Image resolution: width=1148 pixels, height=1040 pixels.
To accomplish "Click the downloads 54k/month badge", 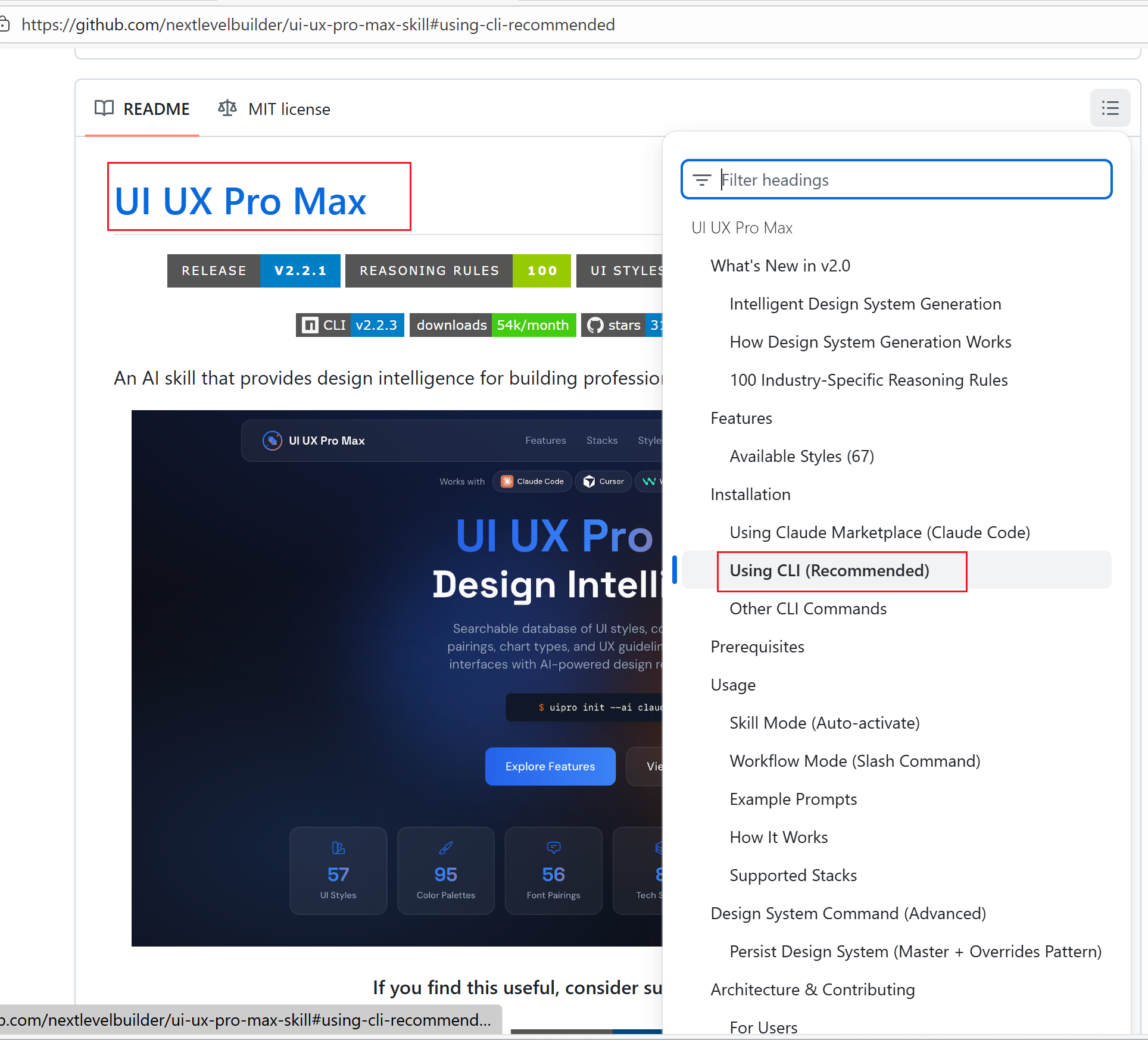I will [x=493, y=325].
